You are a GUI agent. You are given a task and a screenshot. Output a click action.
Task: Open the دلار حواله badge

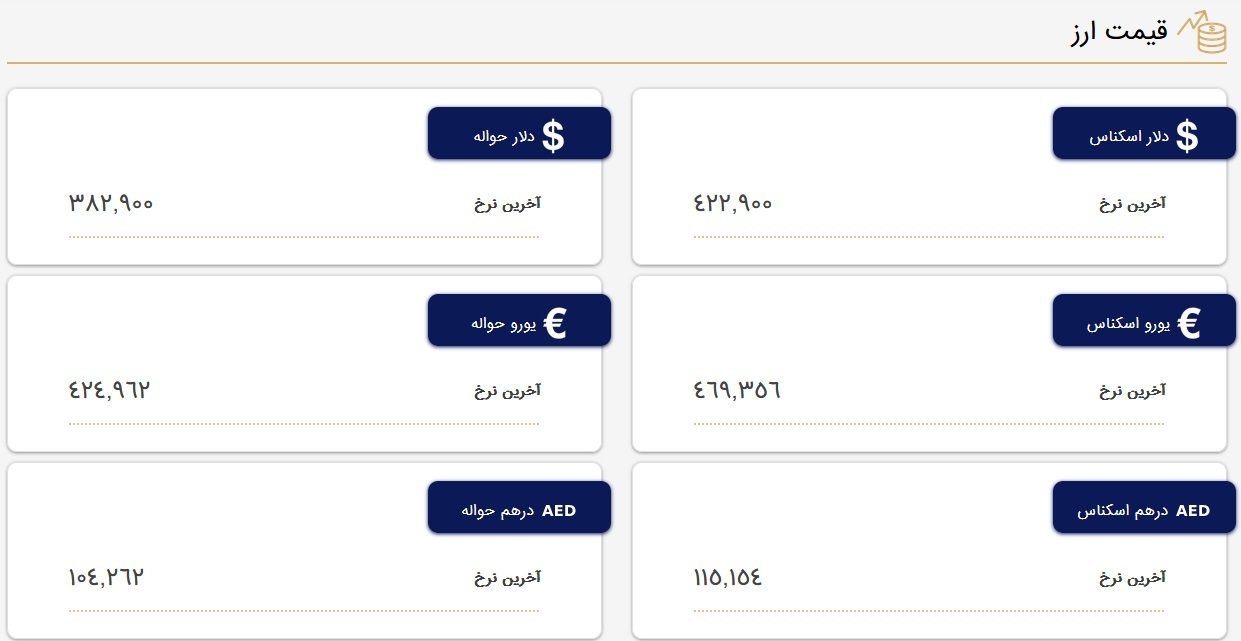(519, 134)
